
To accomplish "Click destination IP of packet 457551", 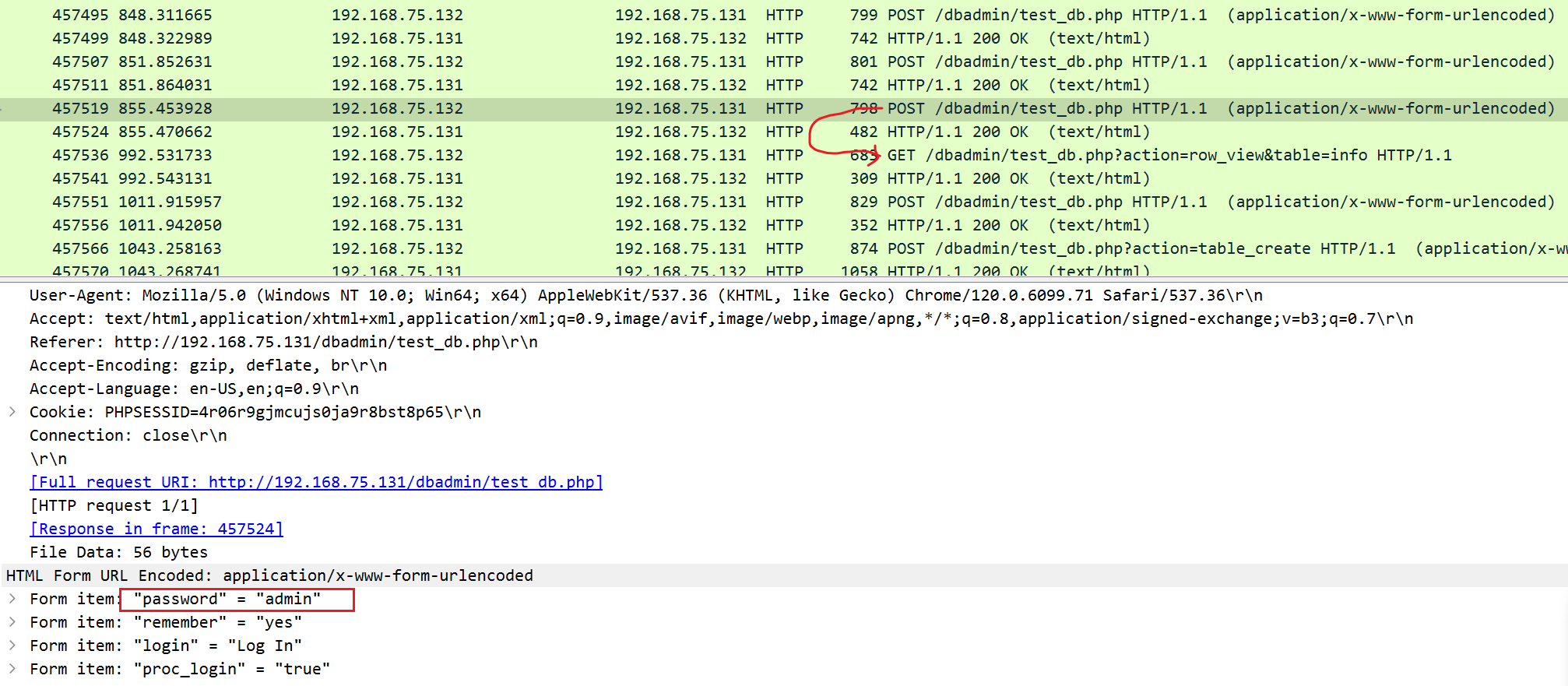I will (x=680, y=202).
